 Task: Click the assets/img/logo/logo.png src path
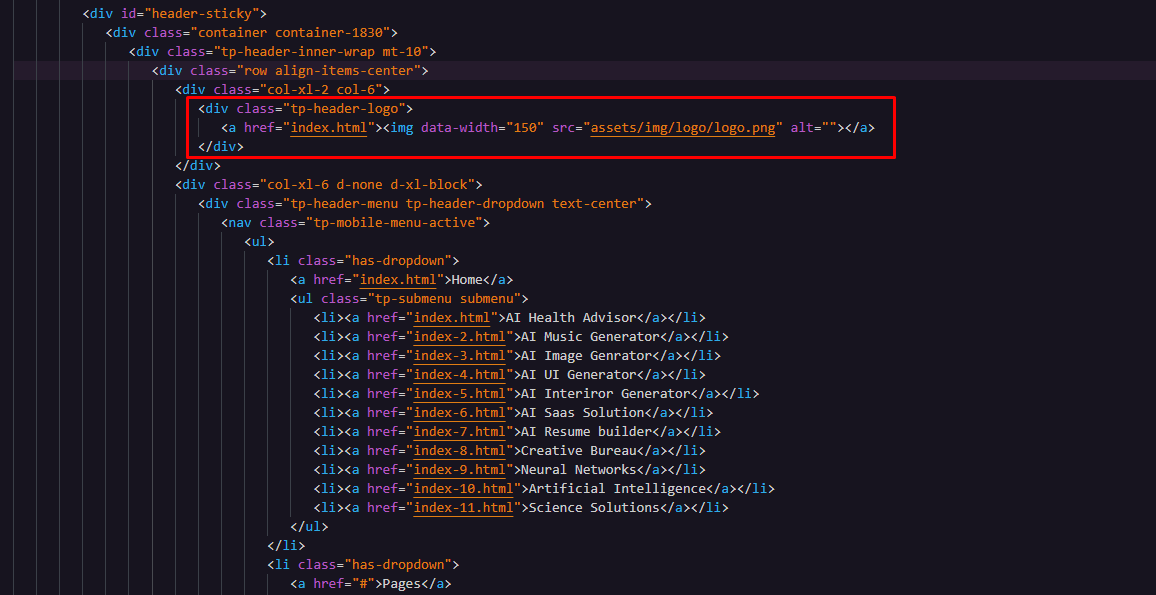683,128
